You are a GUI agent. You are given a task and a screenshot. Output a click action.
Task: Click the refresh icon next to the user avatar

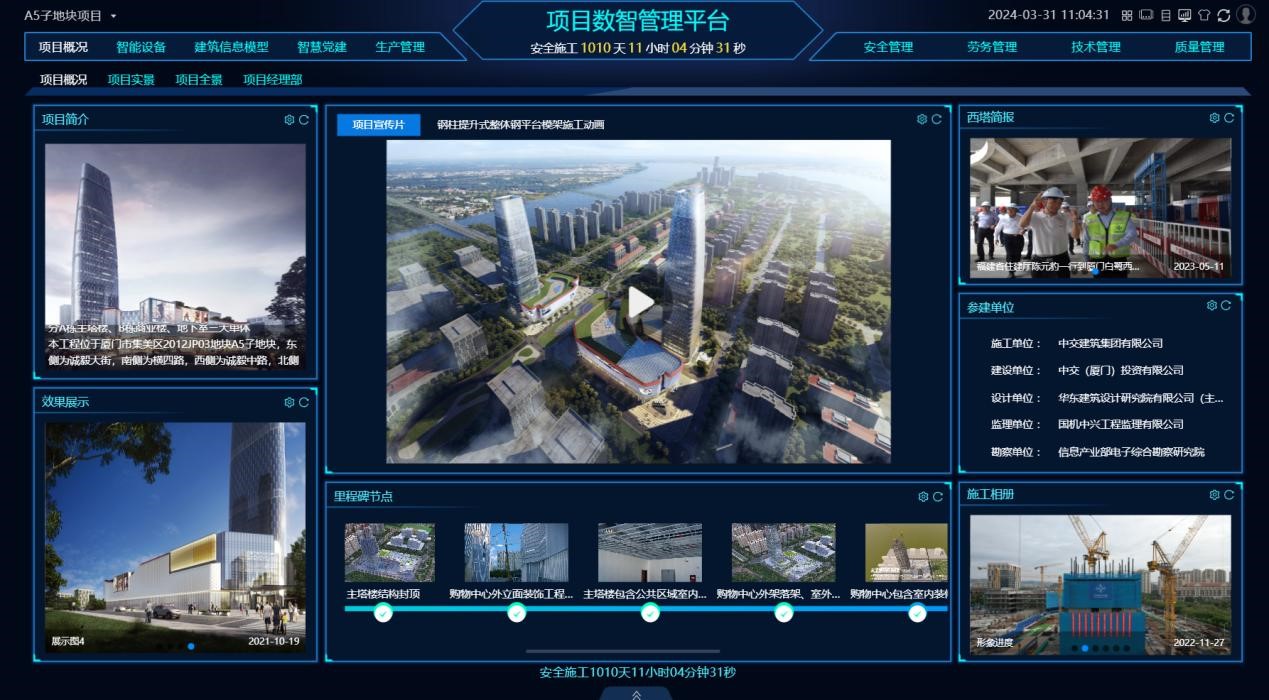[1224, 15]
